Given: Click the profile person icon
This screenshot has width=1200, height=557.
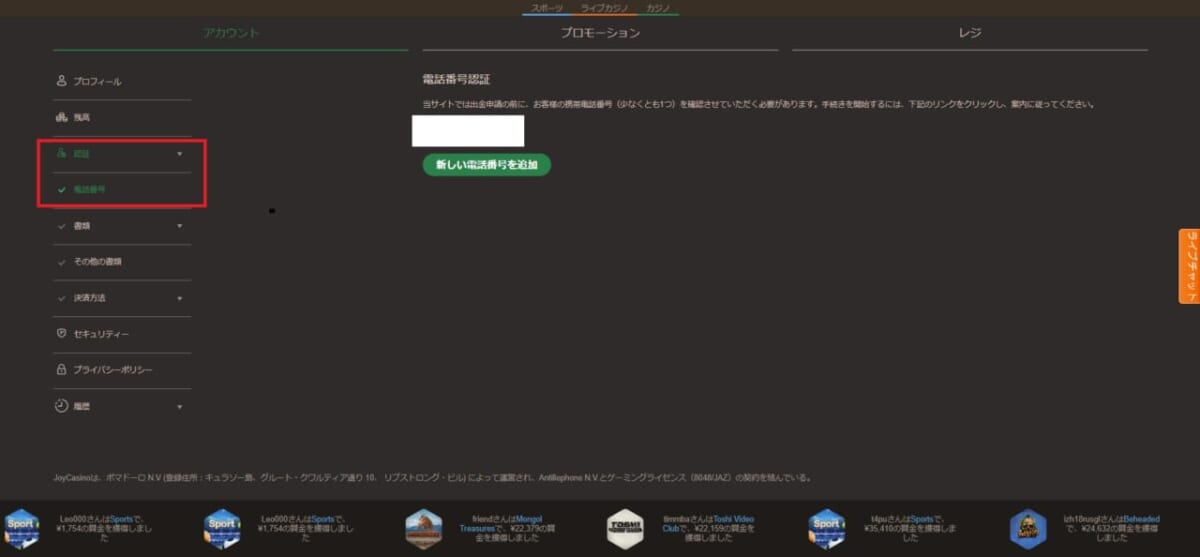Looking at the screenshot, I should pyautogui.click(x=61, y=81).
